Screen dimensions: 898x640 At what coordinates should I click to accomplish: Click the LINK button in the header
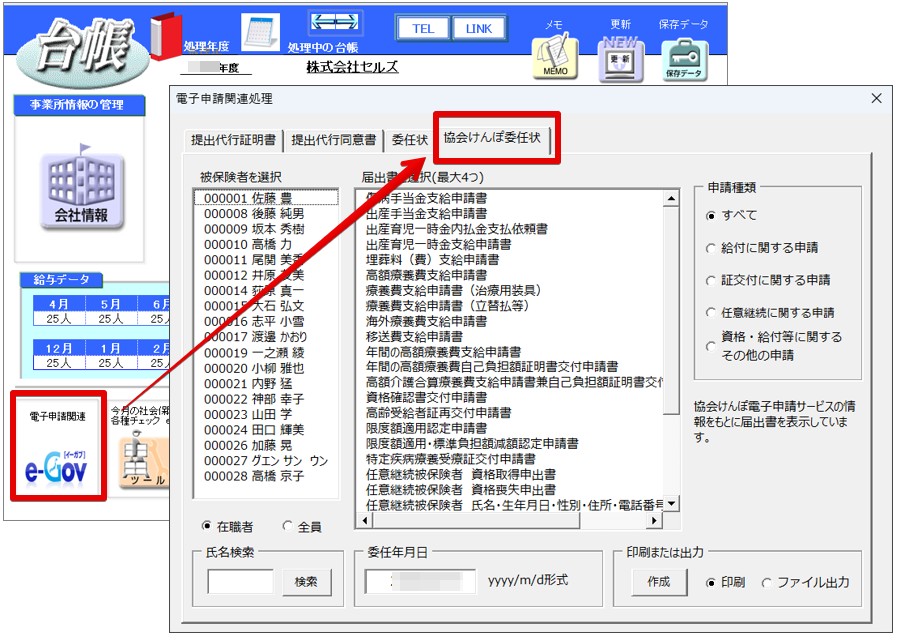[x=479, y=29]
